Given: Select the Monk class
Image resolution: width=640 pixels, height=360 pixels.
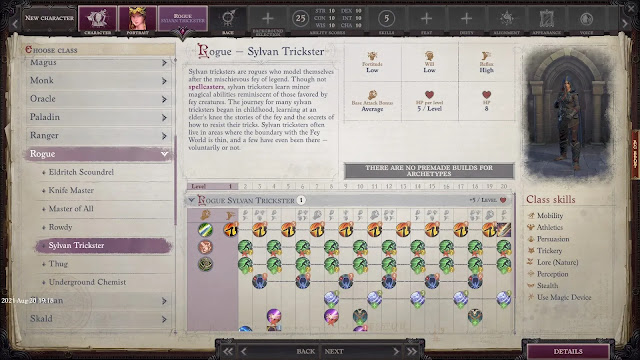Looking at the screenshot, I should pyautogui.click(x=98, y=80).
